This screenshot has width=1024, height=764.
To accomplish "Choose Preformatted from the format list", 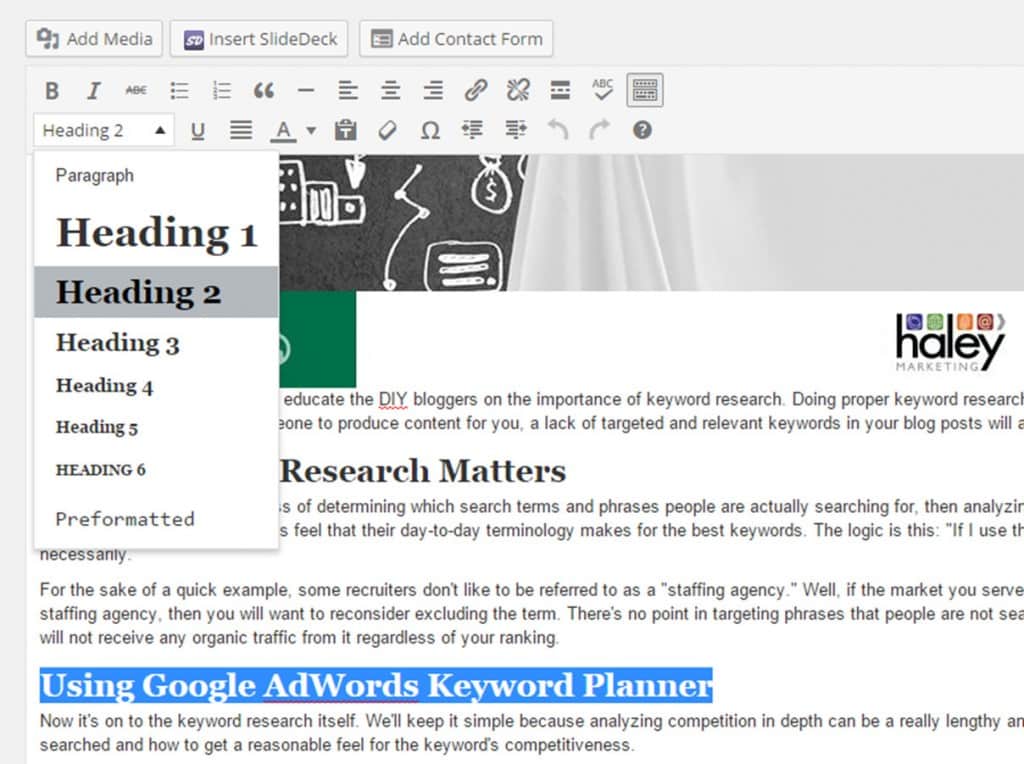I will (156, 519).
